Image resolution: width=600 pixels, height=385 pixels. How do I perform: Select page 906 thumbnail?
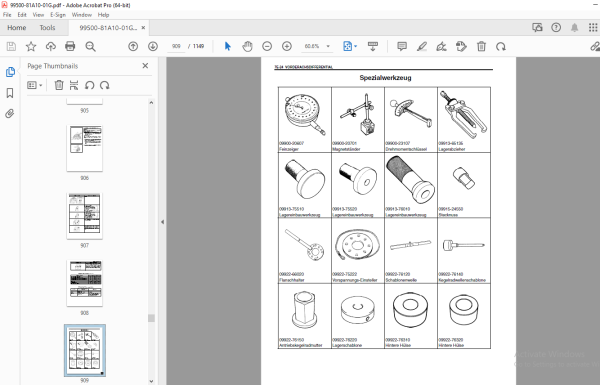coord(85,148)
